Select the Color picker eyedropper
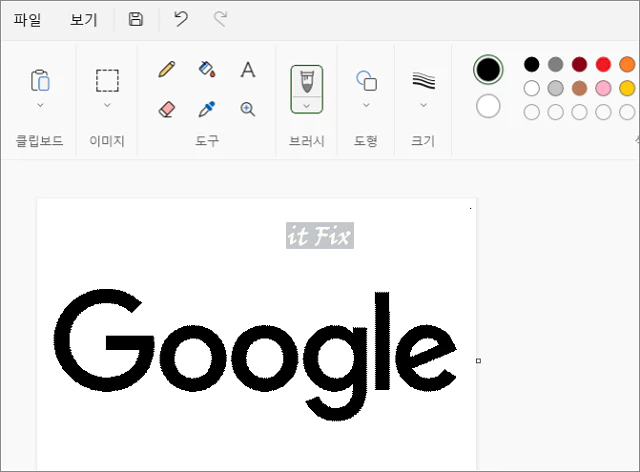Screen dimensions: 640x472 point(207,109)
